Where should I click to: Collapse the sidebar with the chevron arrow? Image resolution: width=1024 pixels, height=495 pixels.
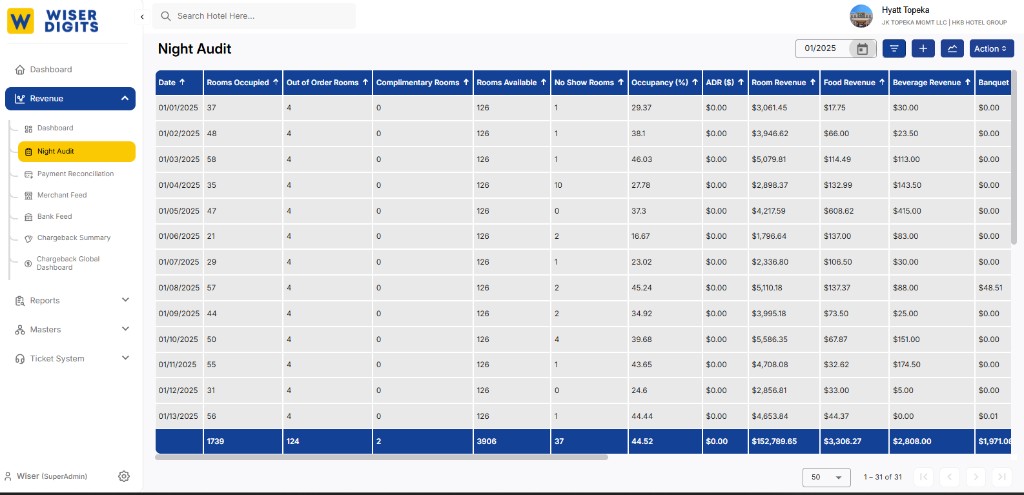coord(142,17)
